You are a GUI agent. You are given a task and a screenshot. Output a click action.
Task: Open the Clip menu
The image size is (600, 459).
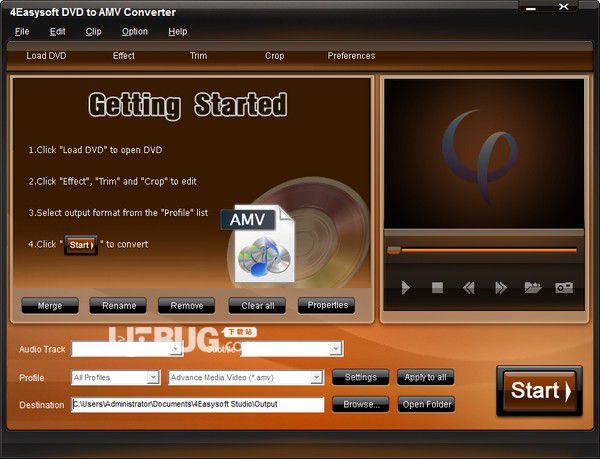pos(93,32)
